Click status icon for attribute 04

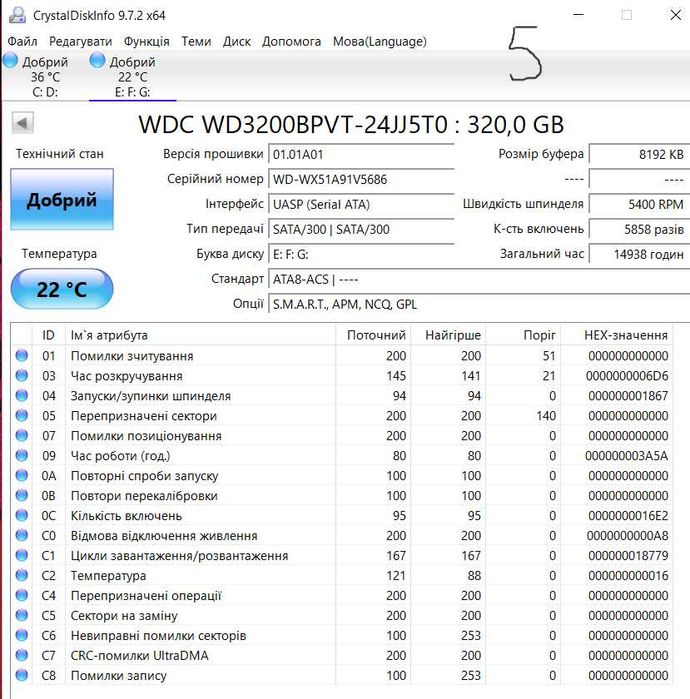coord(21,395)
